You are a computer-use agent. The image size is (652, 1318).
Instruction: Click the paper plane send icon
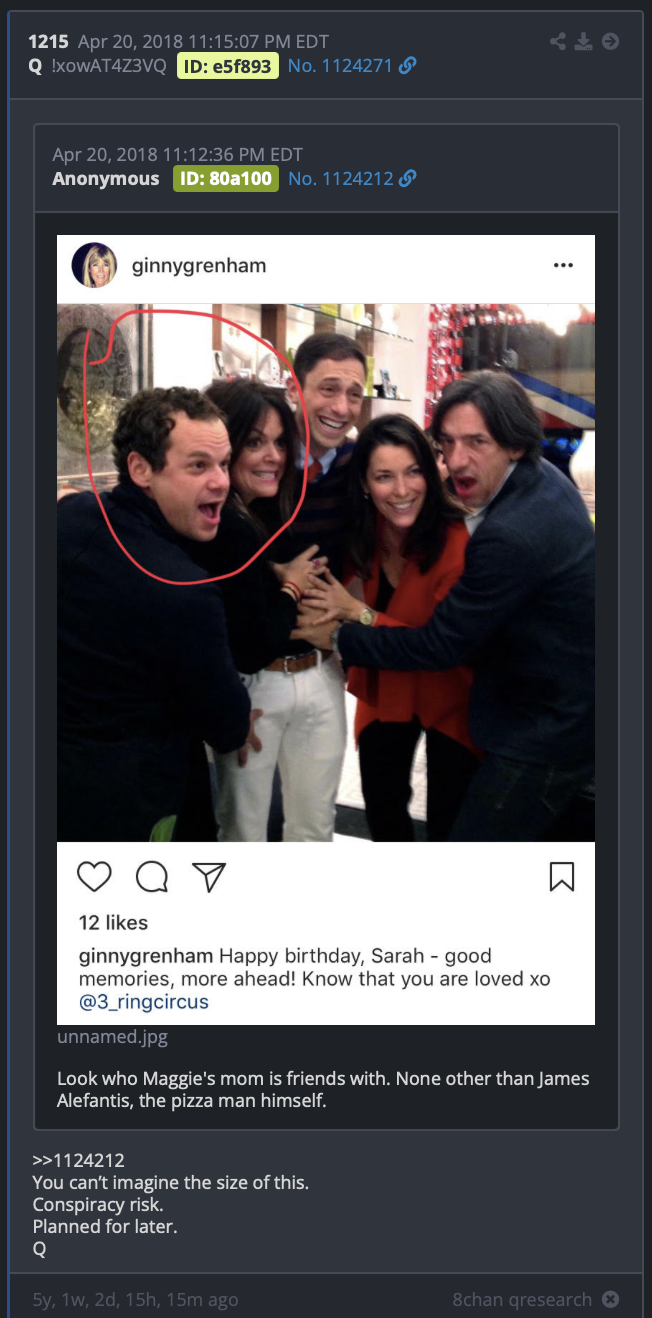click(x=208, y=877)
